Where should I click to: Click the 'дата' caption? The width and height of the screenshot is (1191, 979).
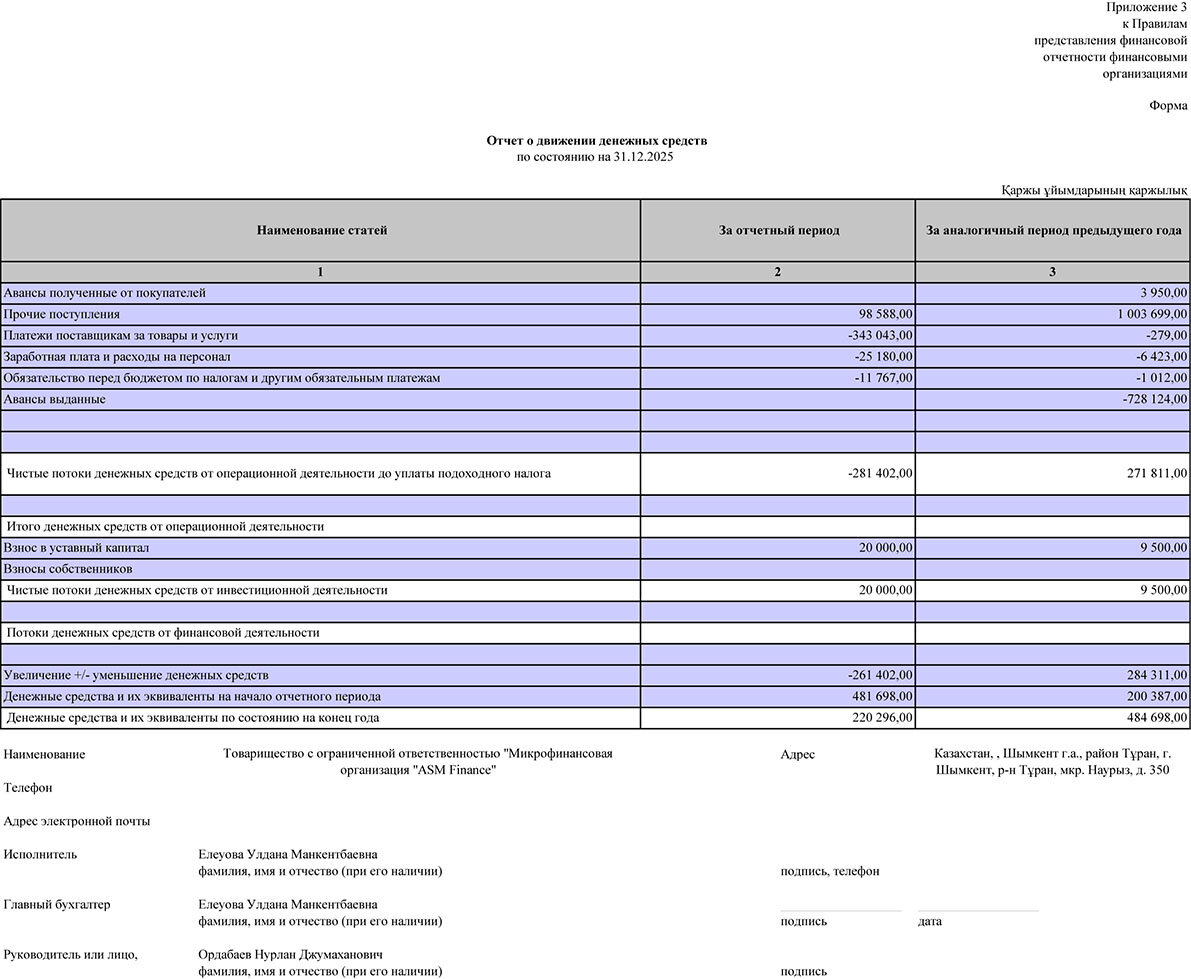[x=930, y=921]
